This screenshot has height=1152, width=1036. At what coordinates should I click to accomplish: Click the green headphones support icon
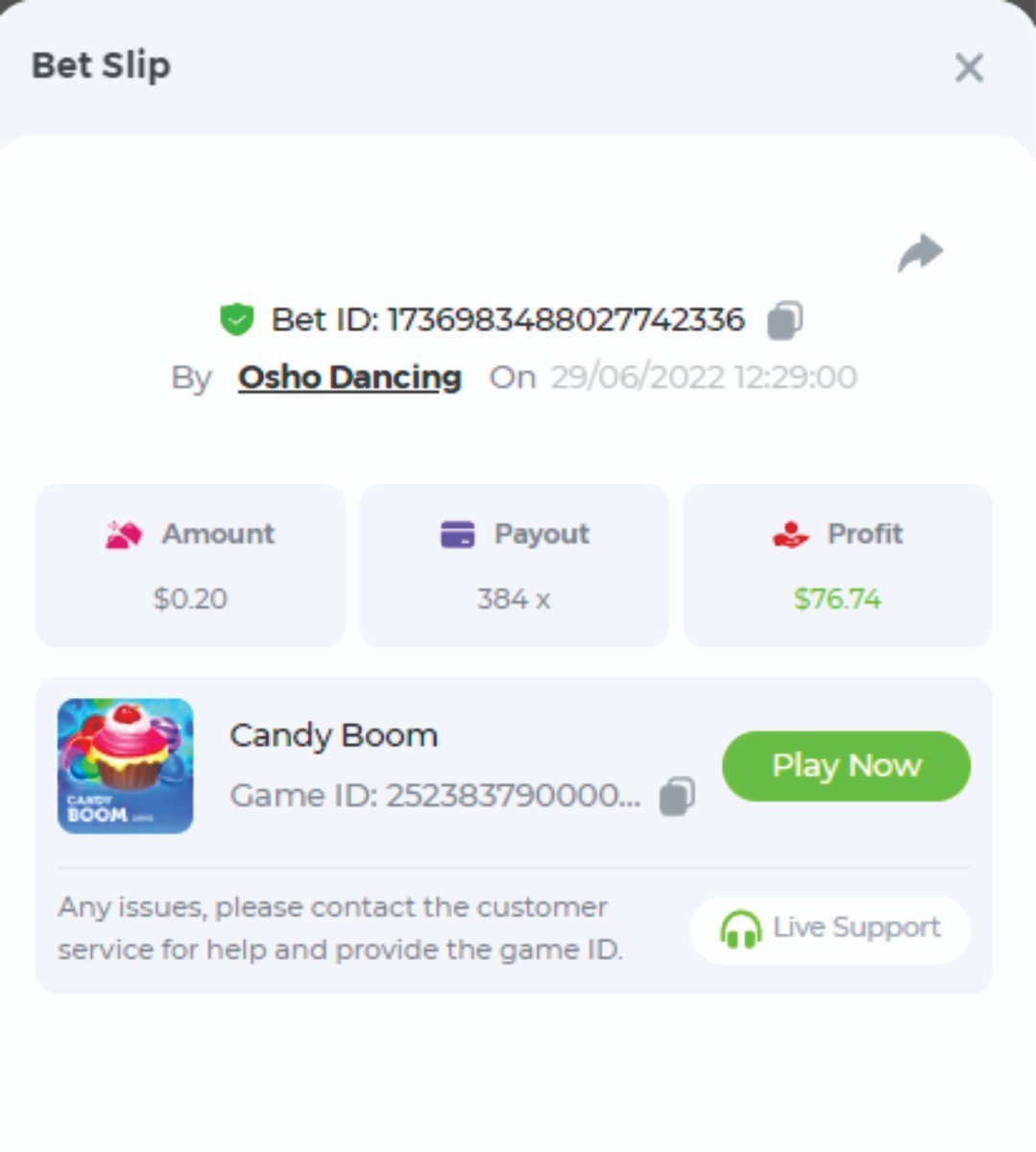click(x=740, y=929)
